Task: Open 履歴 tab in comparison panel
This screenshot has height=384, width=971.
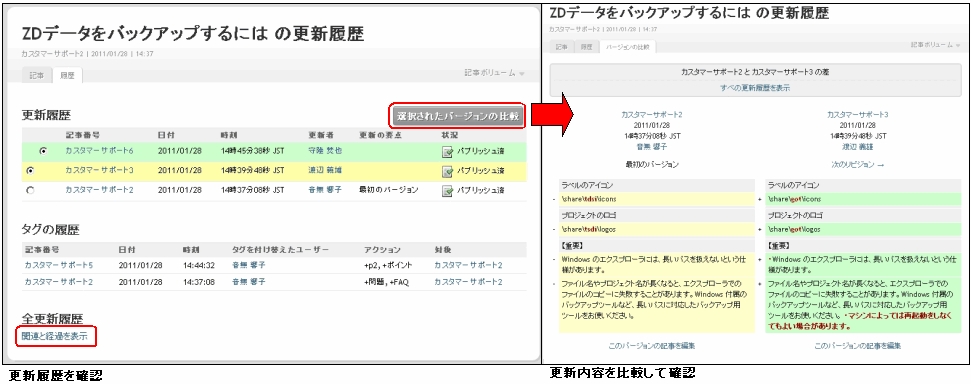Action: [586, 47]
